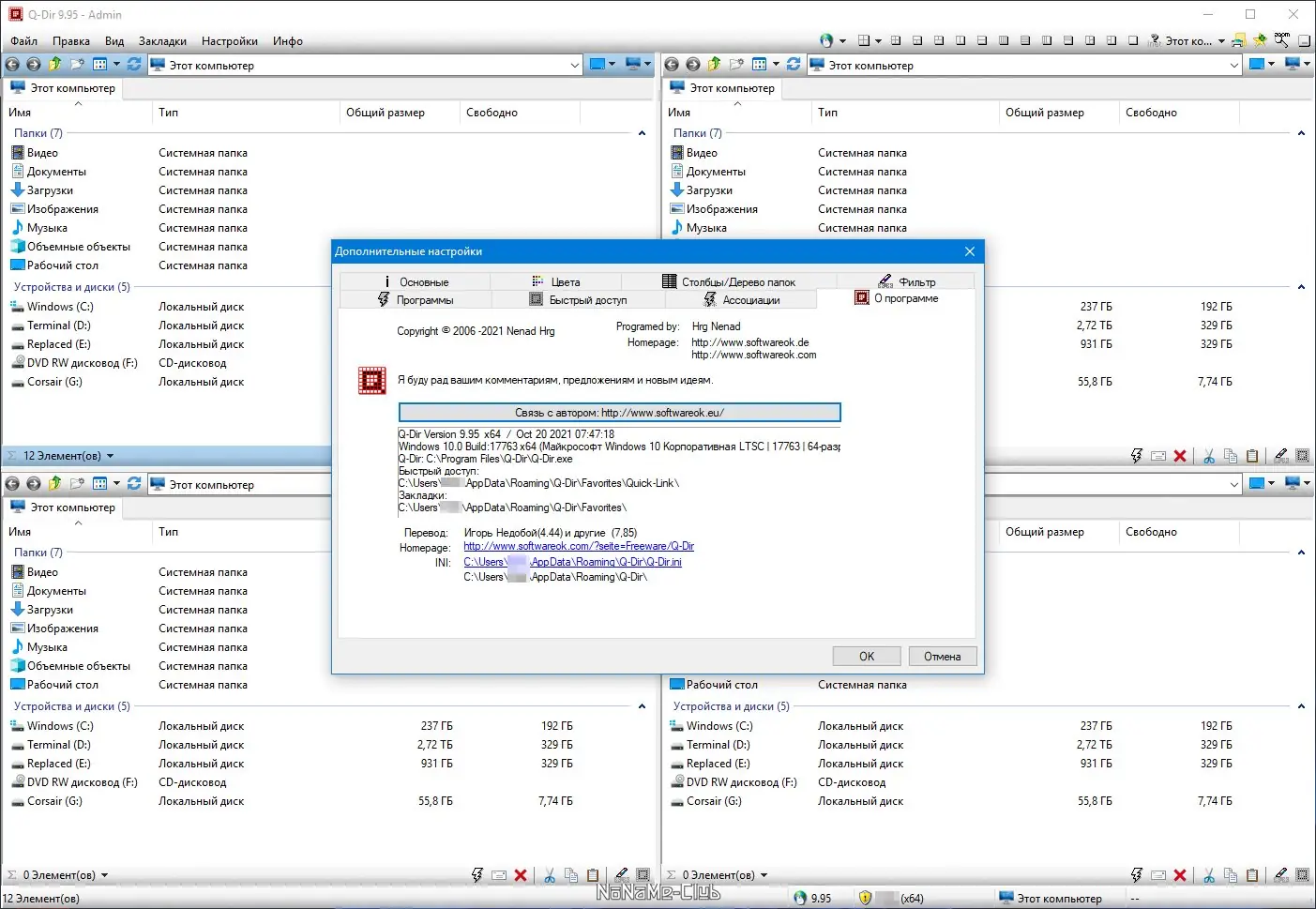Switch to the Фильтр tab
The height and width of the screenshot is (909, 1316).
pyautogui.click(x=906, y=281)
